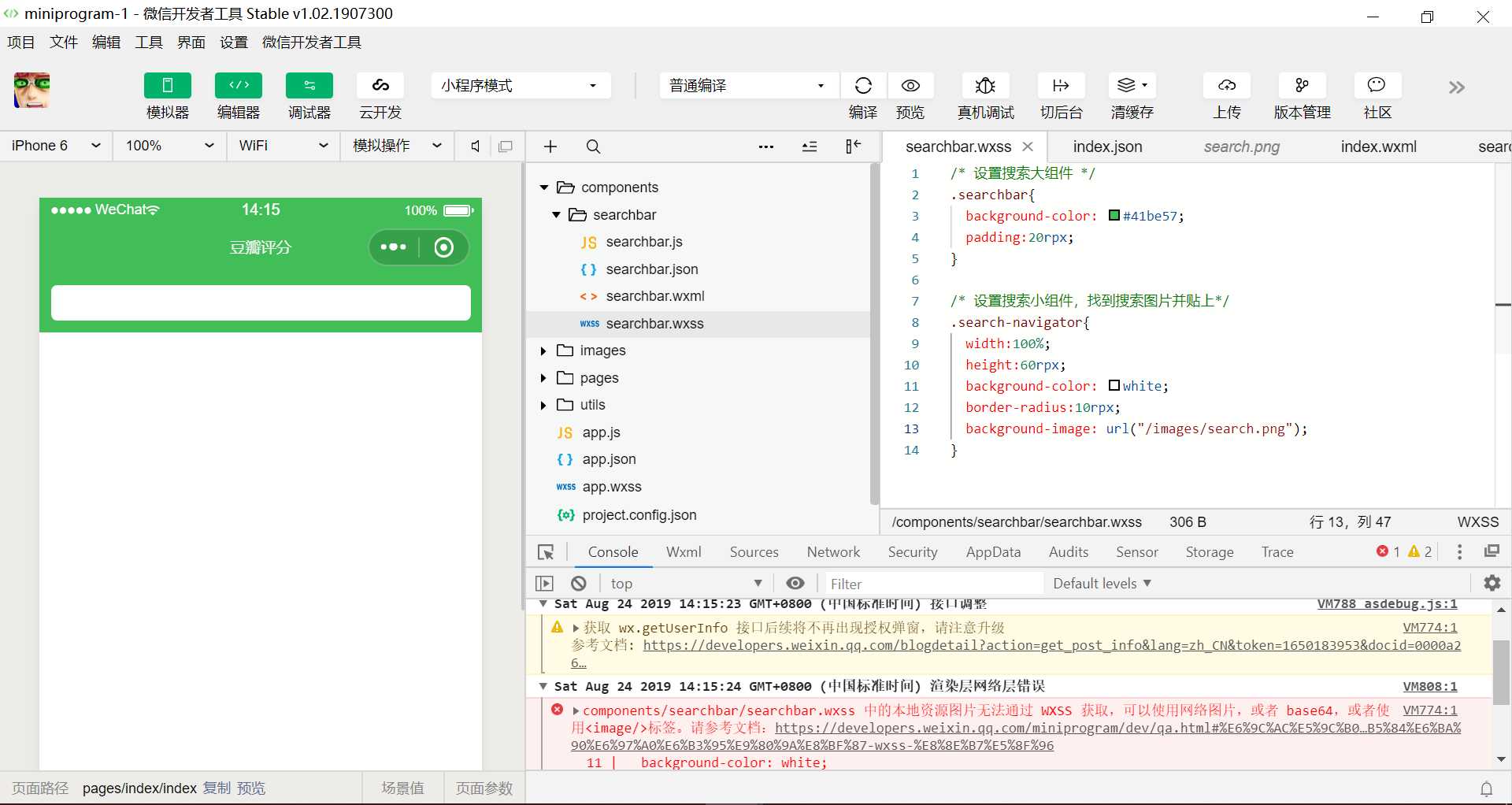Switch to the Network devtools tab

coord(833,552)
